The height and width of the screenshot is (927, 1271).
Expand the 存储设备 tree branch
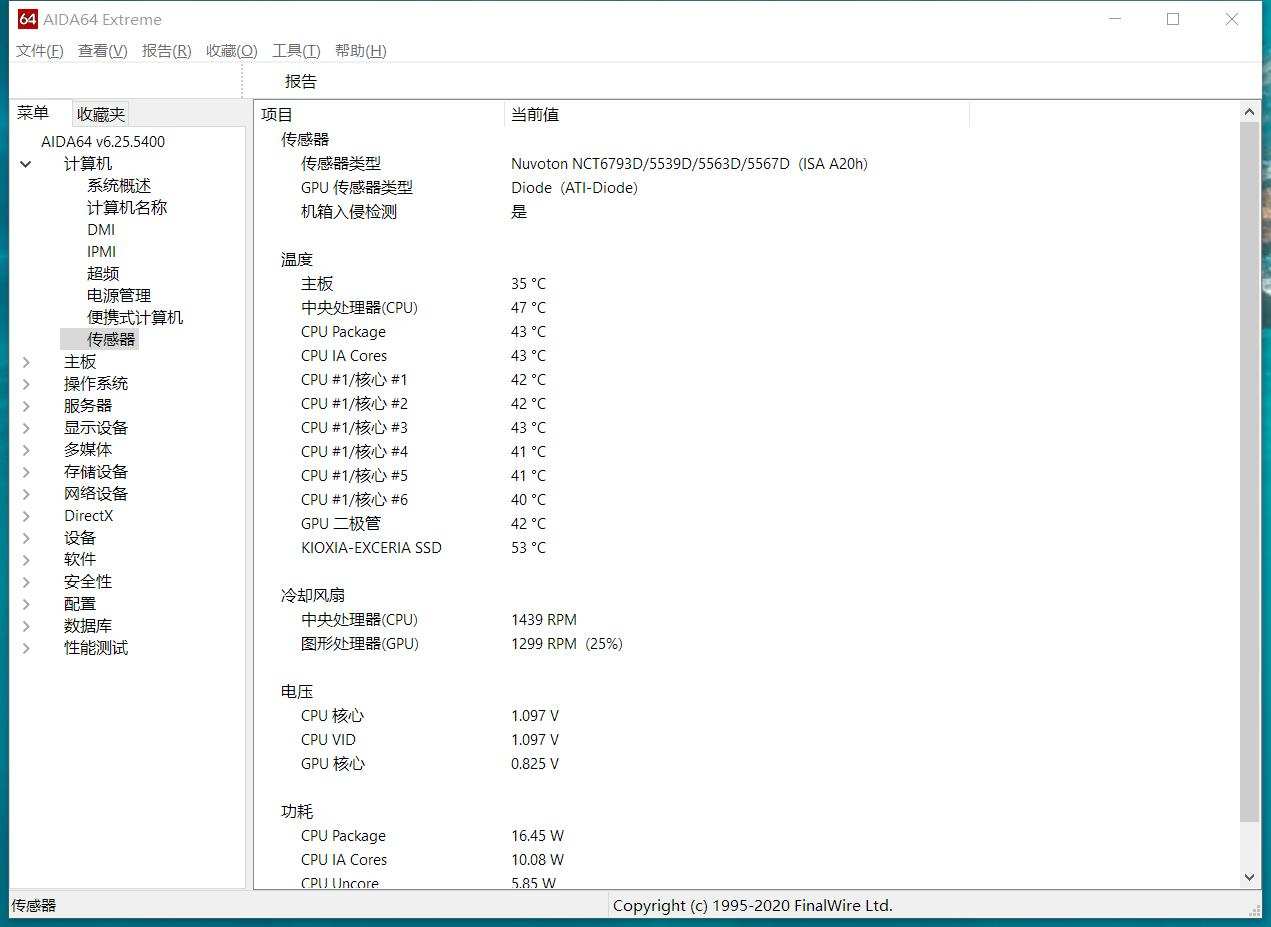tap(25, 471)
